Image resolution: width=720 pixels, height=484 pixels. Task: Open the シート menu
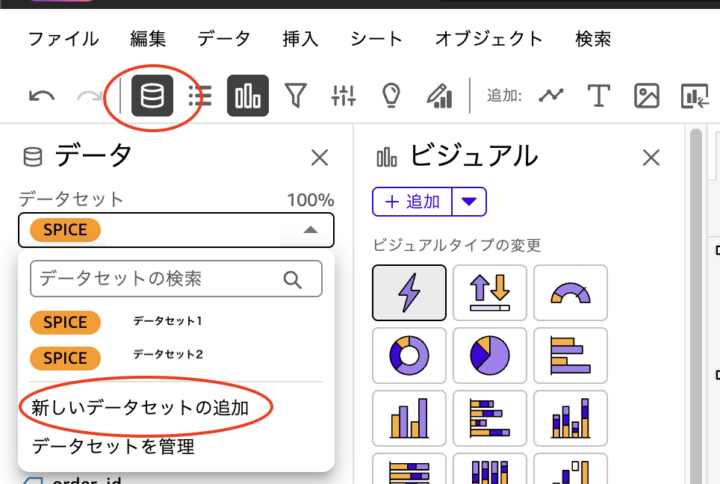point(376,39)
